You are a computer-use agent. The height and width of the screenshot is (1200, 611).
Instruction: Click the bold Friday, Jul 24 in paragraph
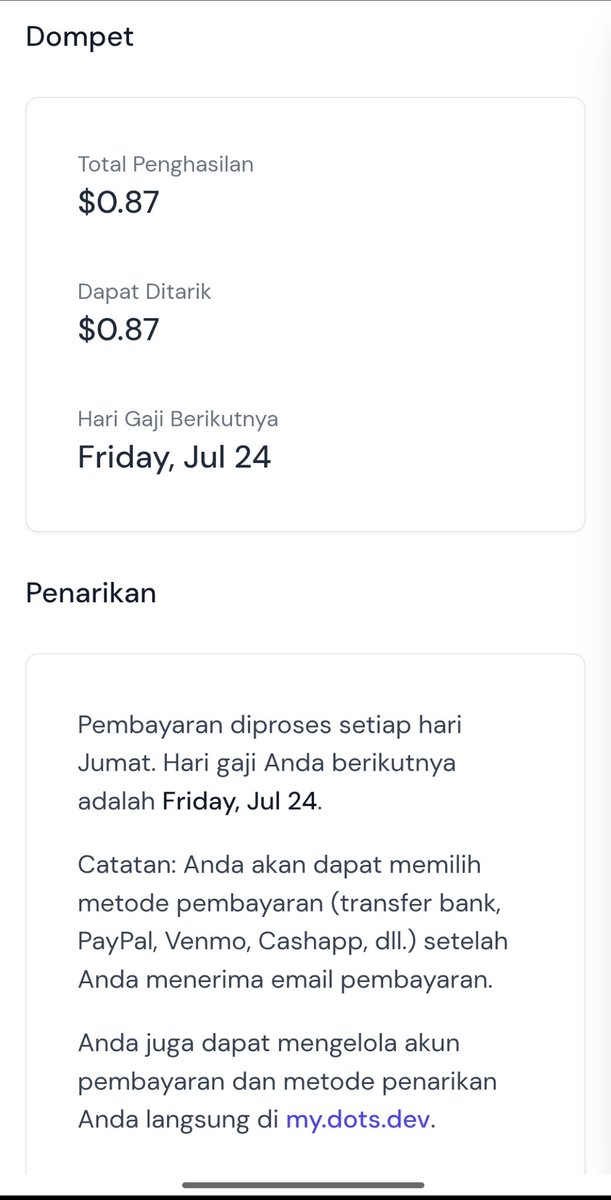(240, 802)
